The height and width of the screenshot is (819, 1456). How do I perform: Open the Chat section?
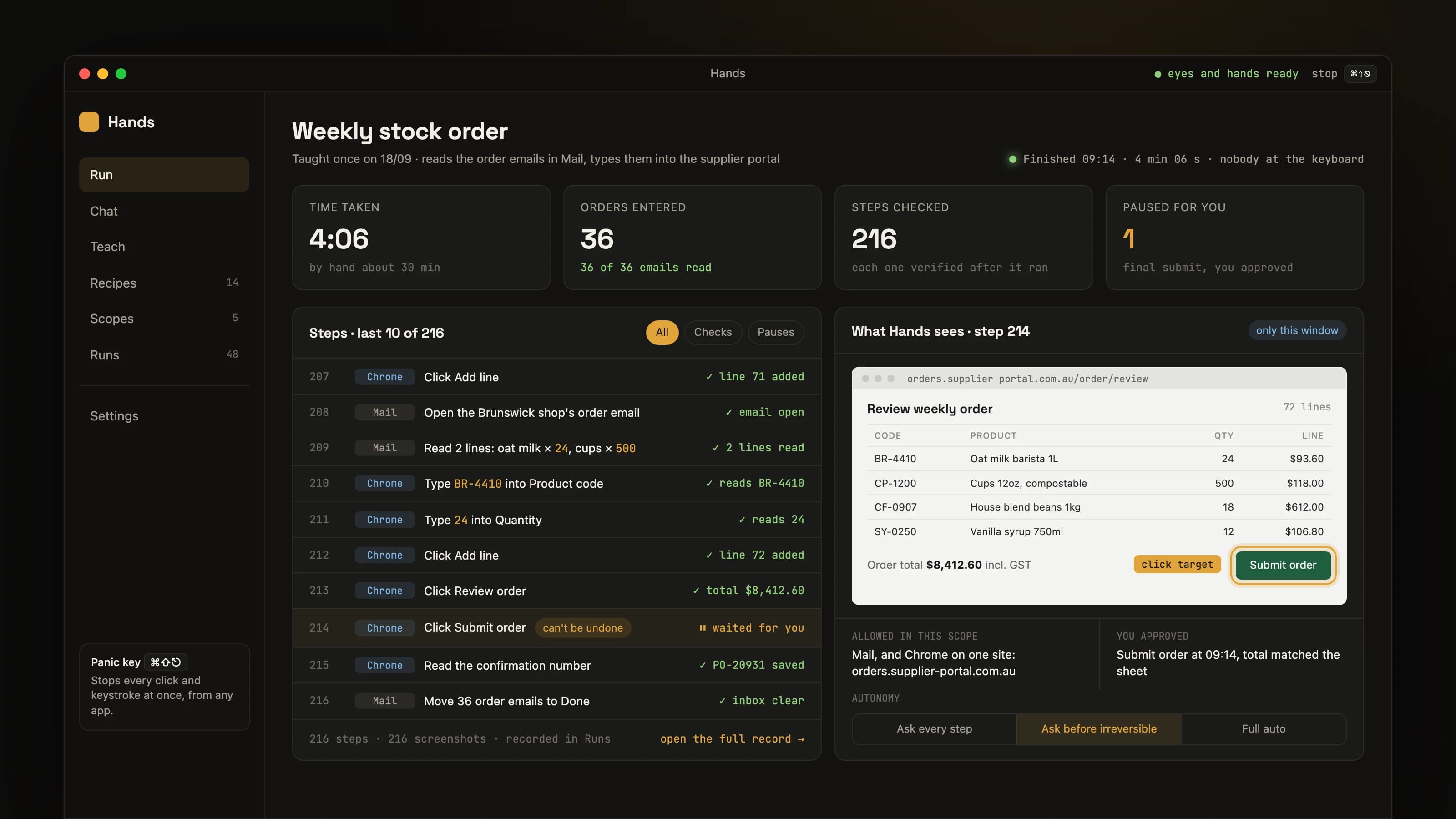(x=164, y=211)
